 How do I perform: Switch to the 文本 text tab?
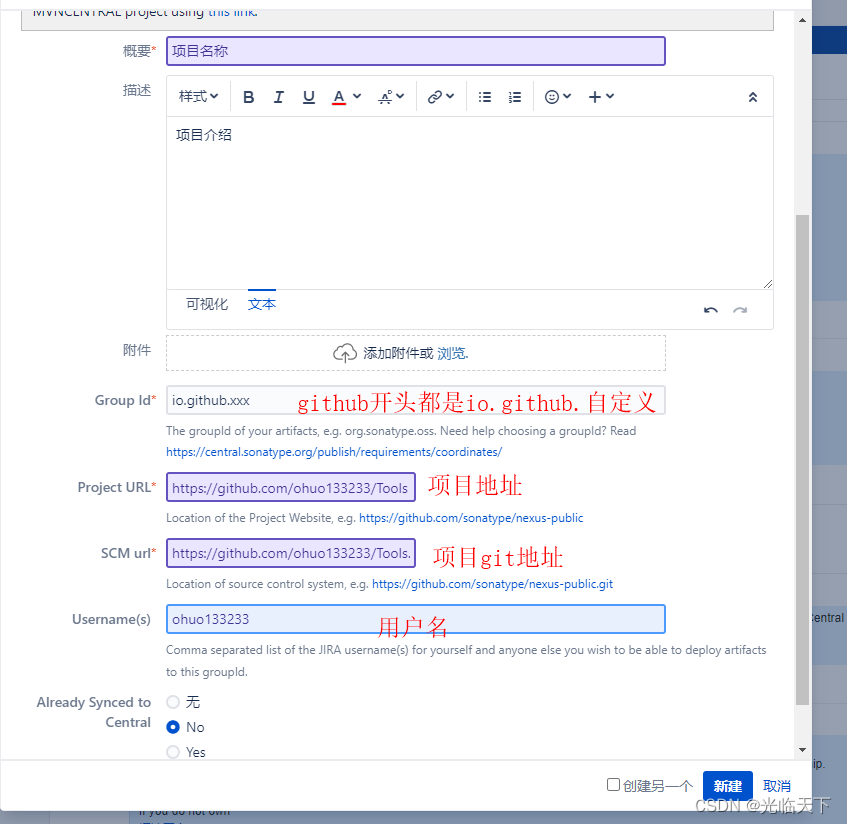click(262, 304)
